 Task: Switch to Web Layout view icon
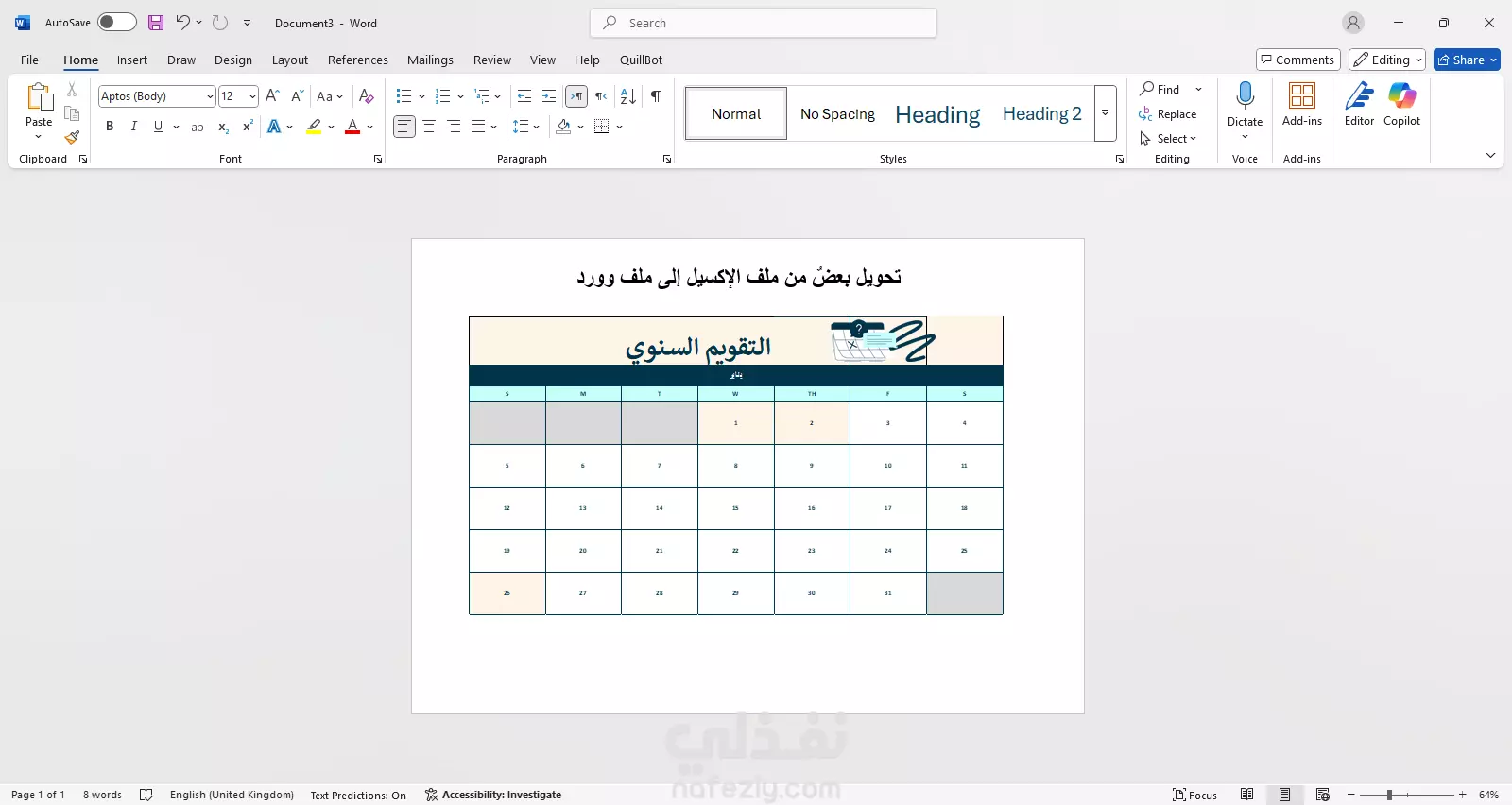(x=1322, y=795)
